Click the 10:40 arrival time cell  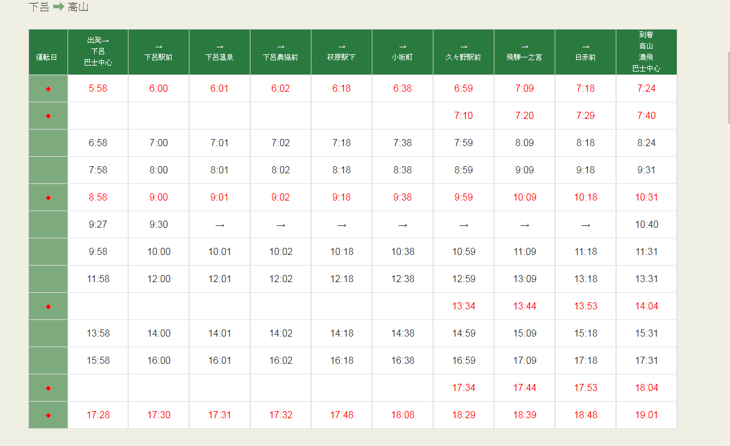point(646,225)
